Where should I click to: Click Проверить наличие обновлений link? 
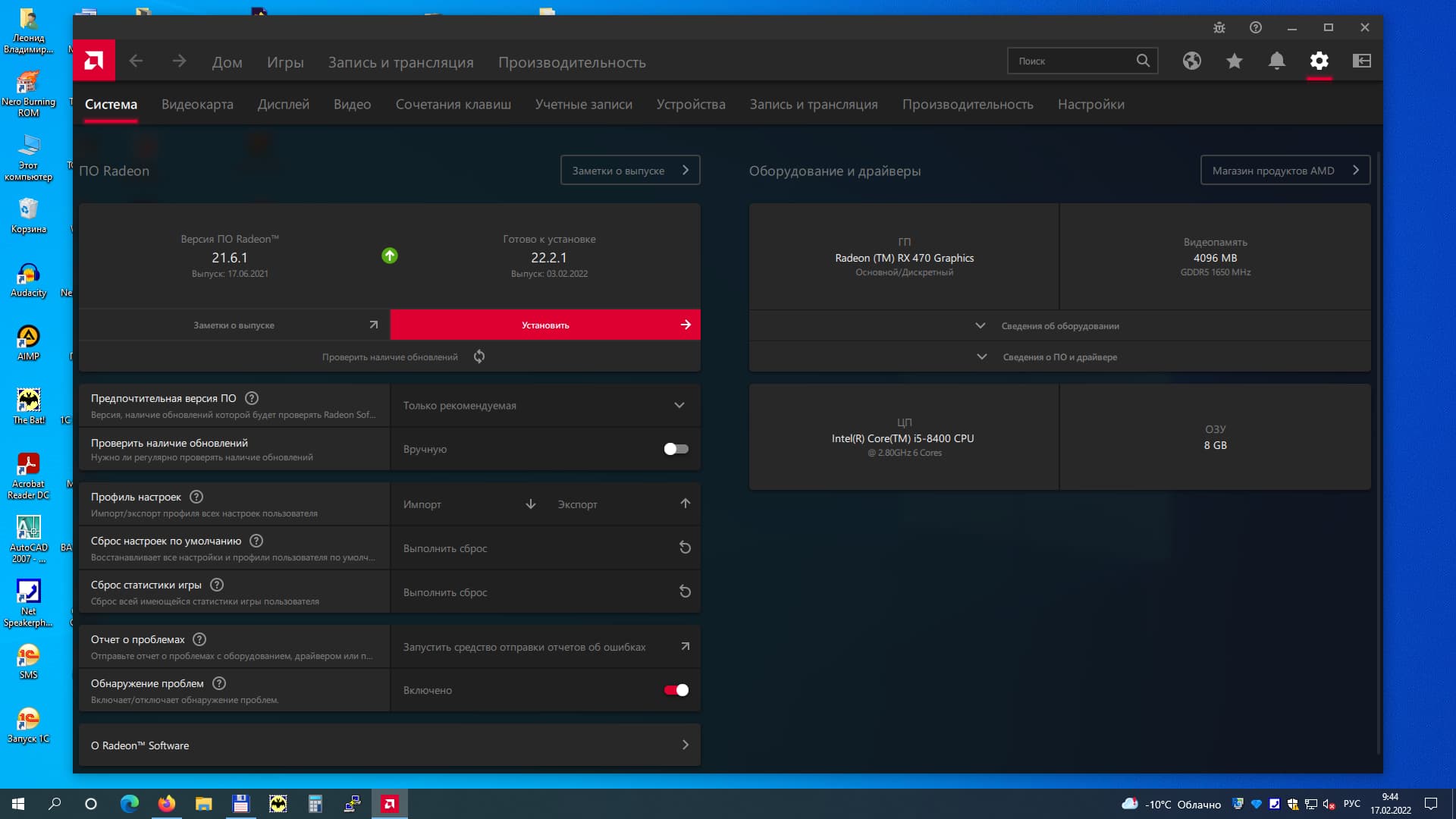390,356
